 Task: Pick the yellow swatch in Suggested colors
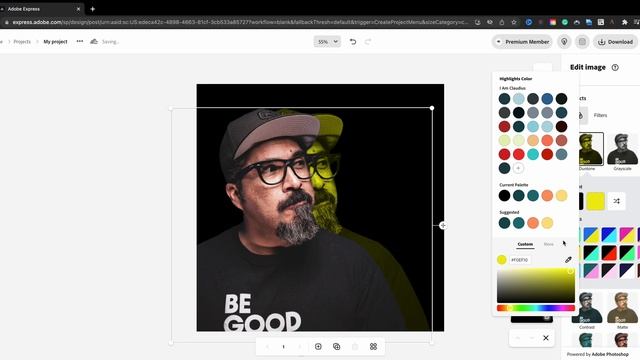pyautogui.click(x=547, y=223)
